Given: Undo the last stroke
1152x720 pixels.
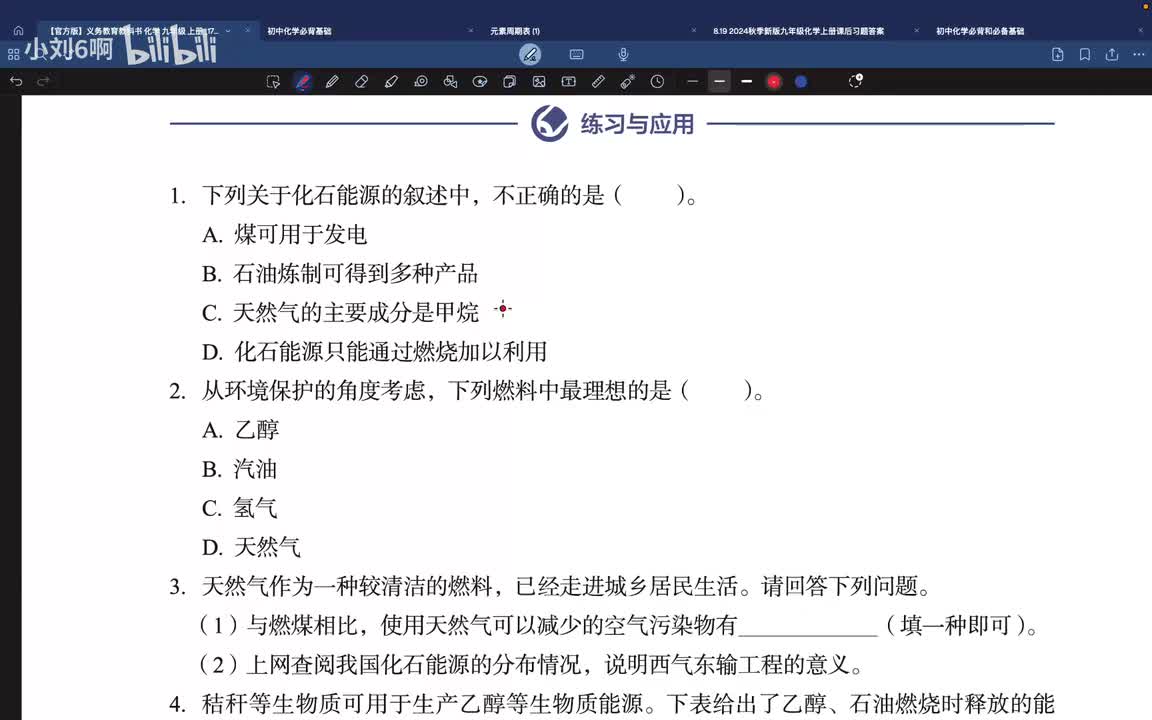Looking at the screenshot, I should tap(16, 82).
